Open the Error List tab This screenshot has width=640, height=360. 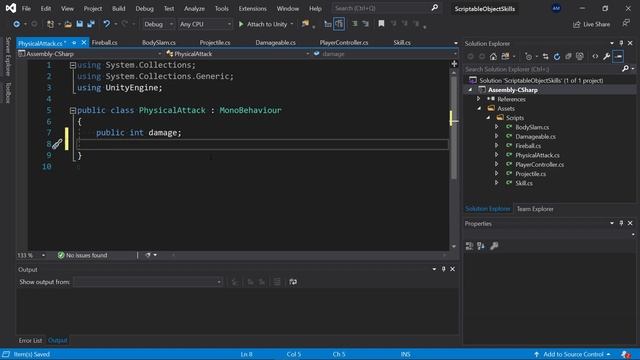(x=30, y=340)
